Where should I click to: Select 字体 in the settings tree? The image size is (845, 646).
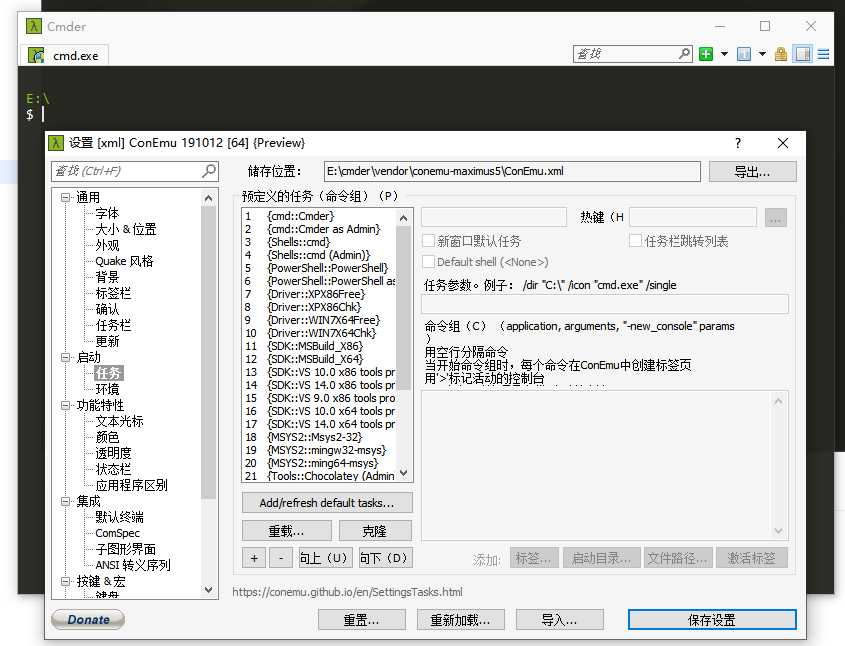pyautogui.click(x=107, y=213)
